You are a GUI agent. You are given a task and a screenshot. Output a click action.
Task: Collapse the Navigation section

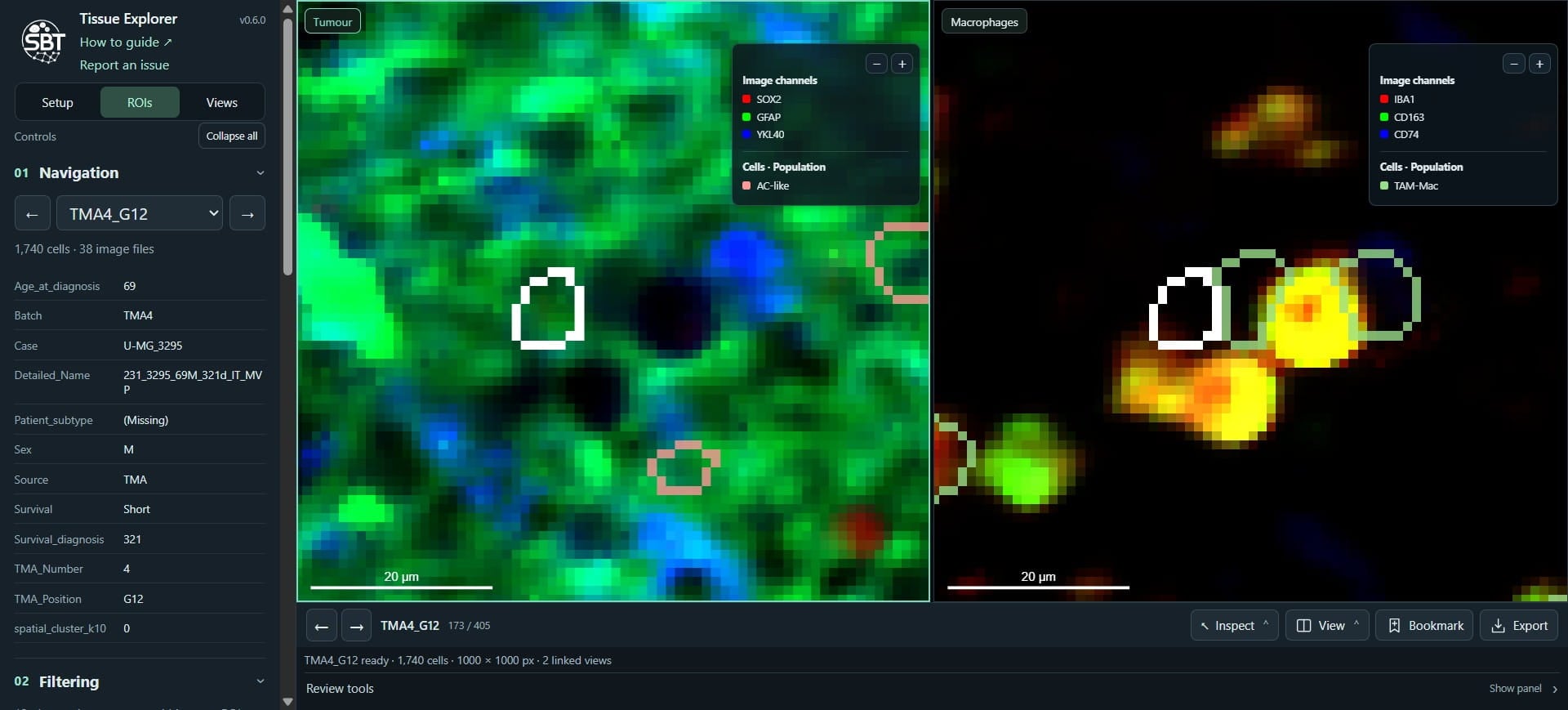261,173
